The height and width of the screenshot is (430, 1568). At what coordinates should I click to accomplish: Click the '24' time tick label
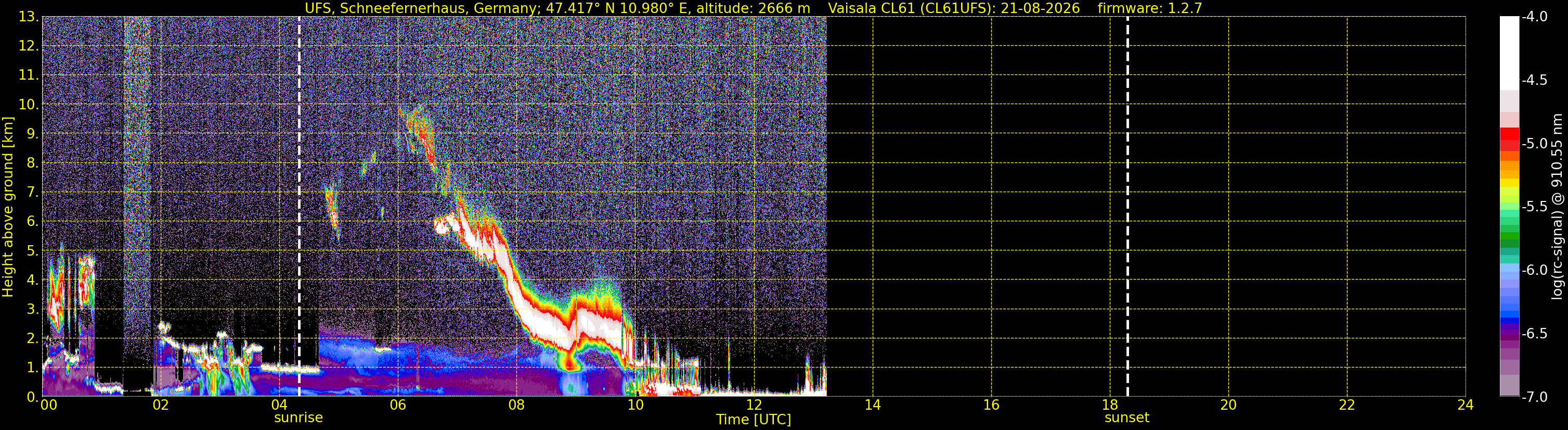[x=1465, y=406]
